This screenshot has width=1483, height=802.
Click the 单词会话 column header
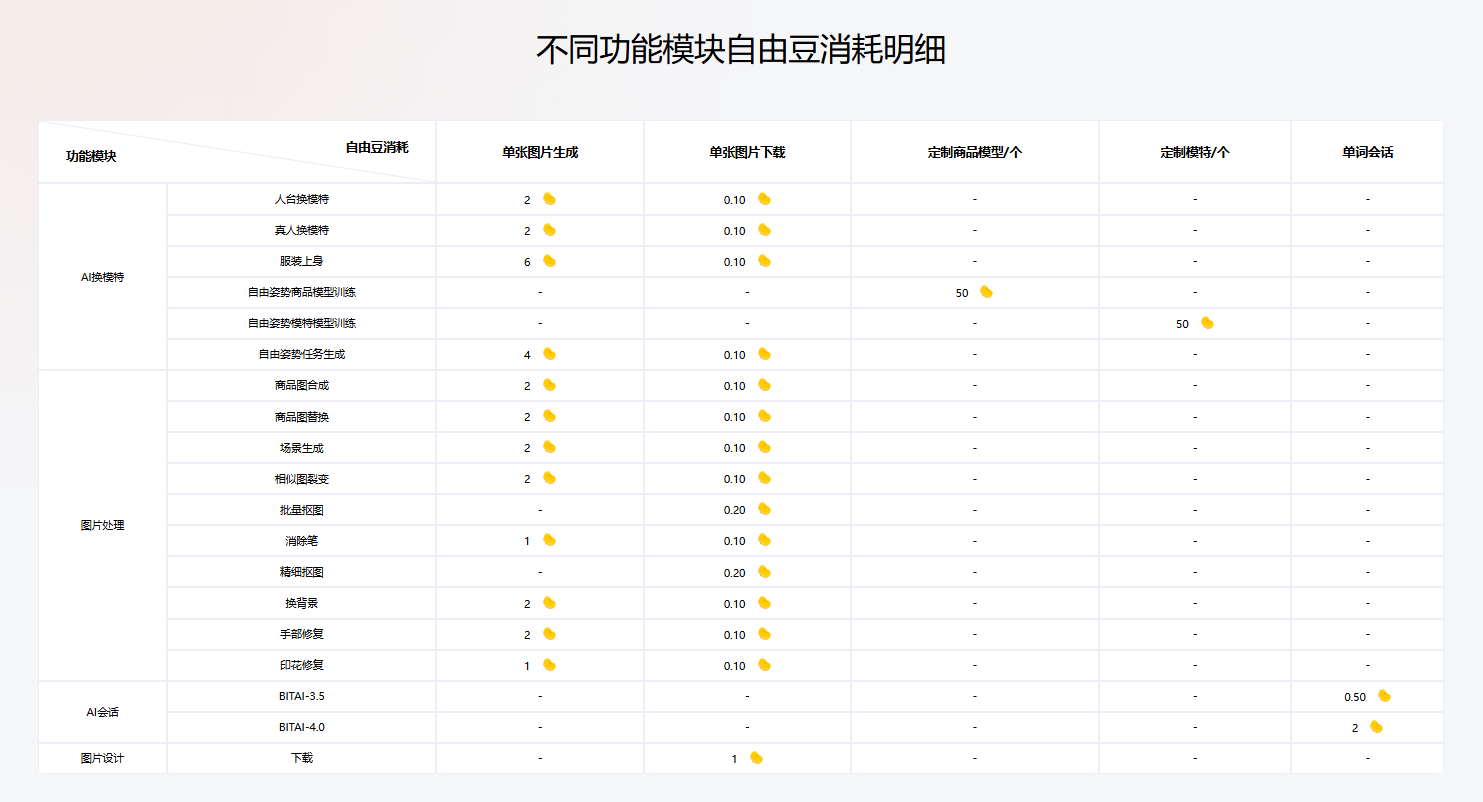point(1368,152)
